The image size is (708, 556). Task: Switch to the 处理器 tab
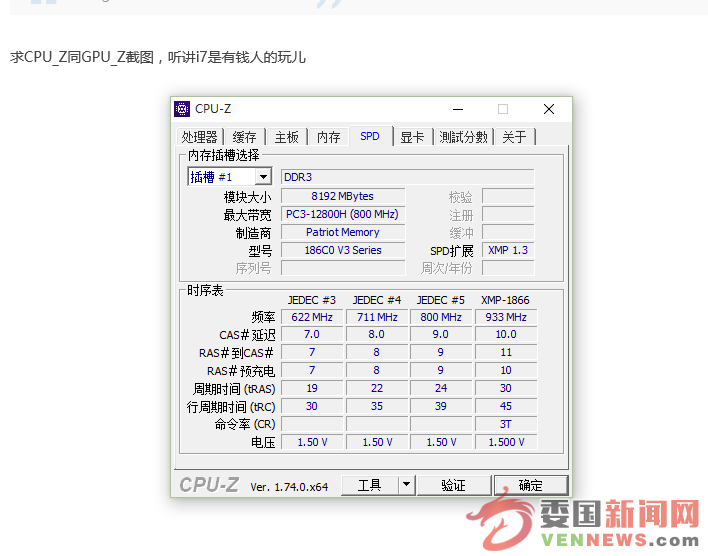tap(200, 137)
